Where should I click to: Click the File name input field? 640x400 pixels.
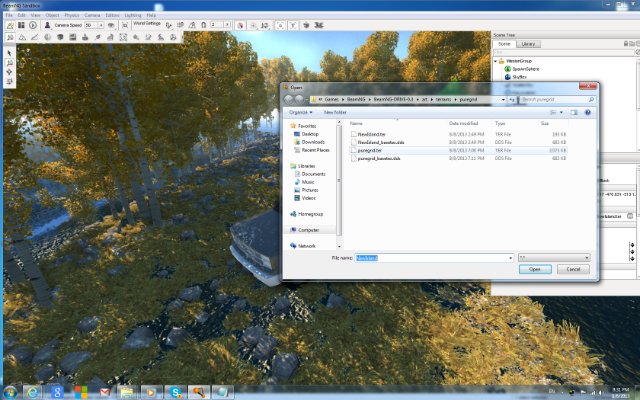click(x=434, y=258)
